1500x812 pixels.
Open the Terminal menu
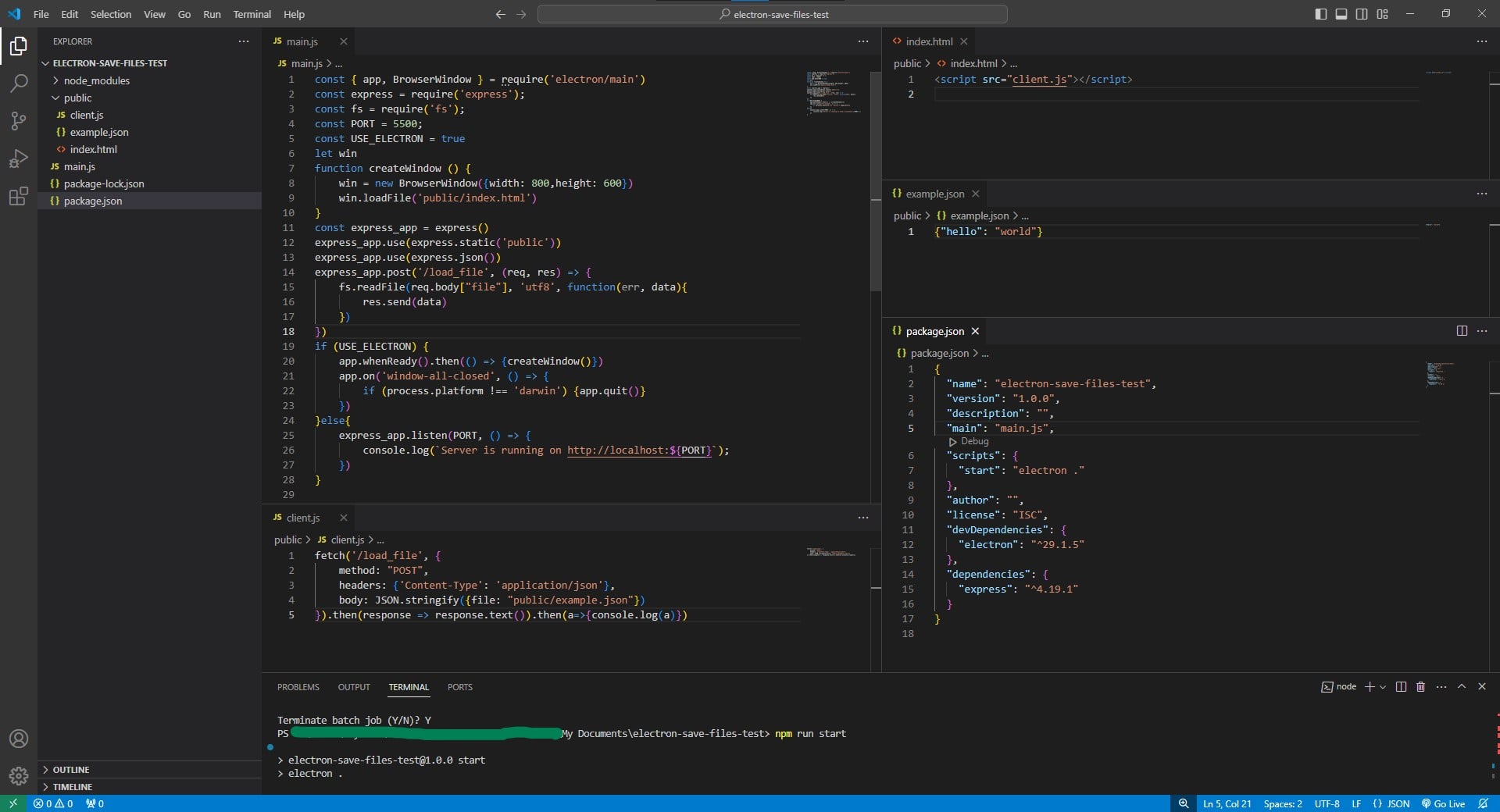tap(252, 14)
